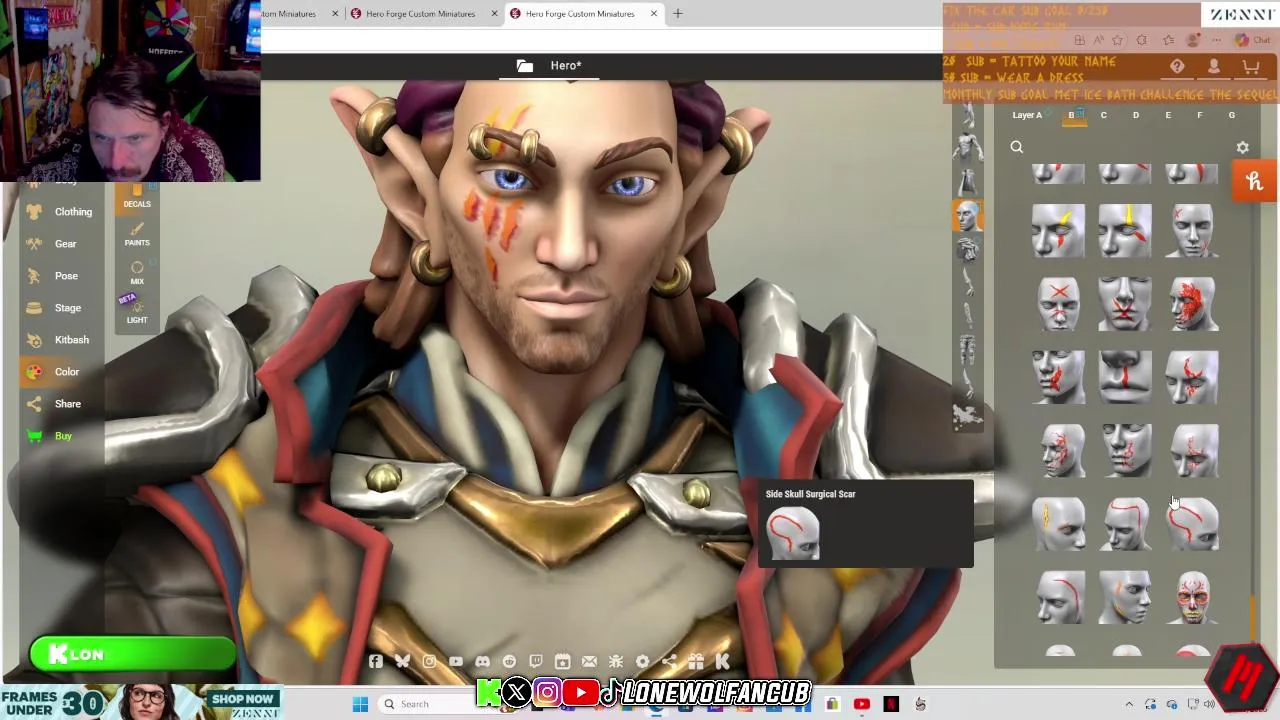The width and height of the screenshot is (1280, 720).
Task: Choose the red X lips scar decal
Action: tap(1125, 304)
